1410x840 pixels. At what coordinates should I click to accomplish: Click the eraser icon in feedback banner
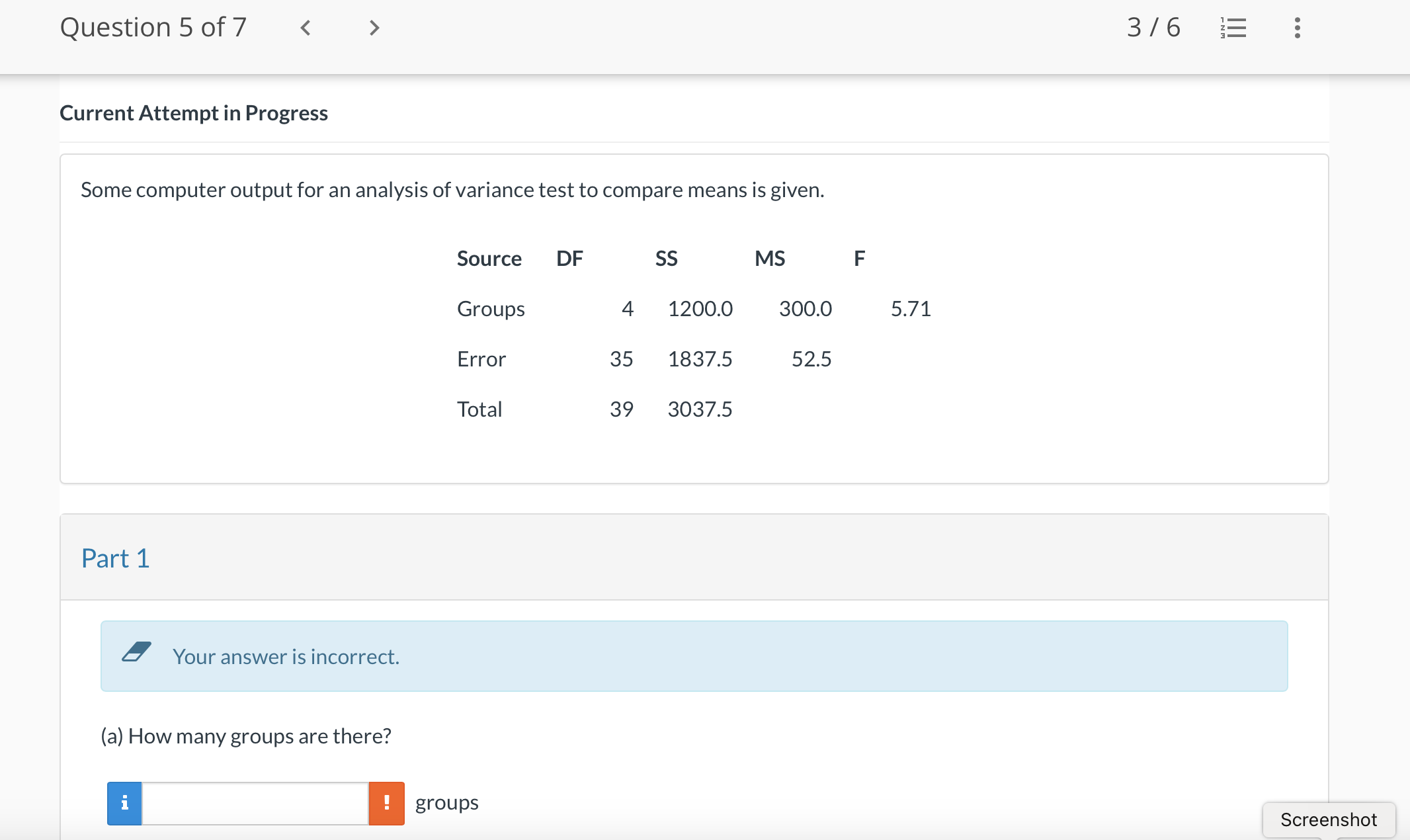(x=137, y=652)
